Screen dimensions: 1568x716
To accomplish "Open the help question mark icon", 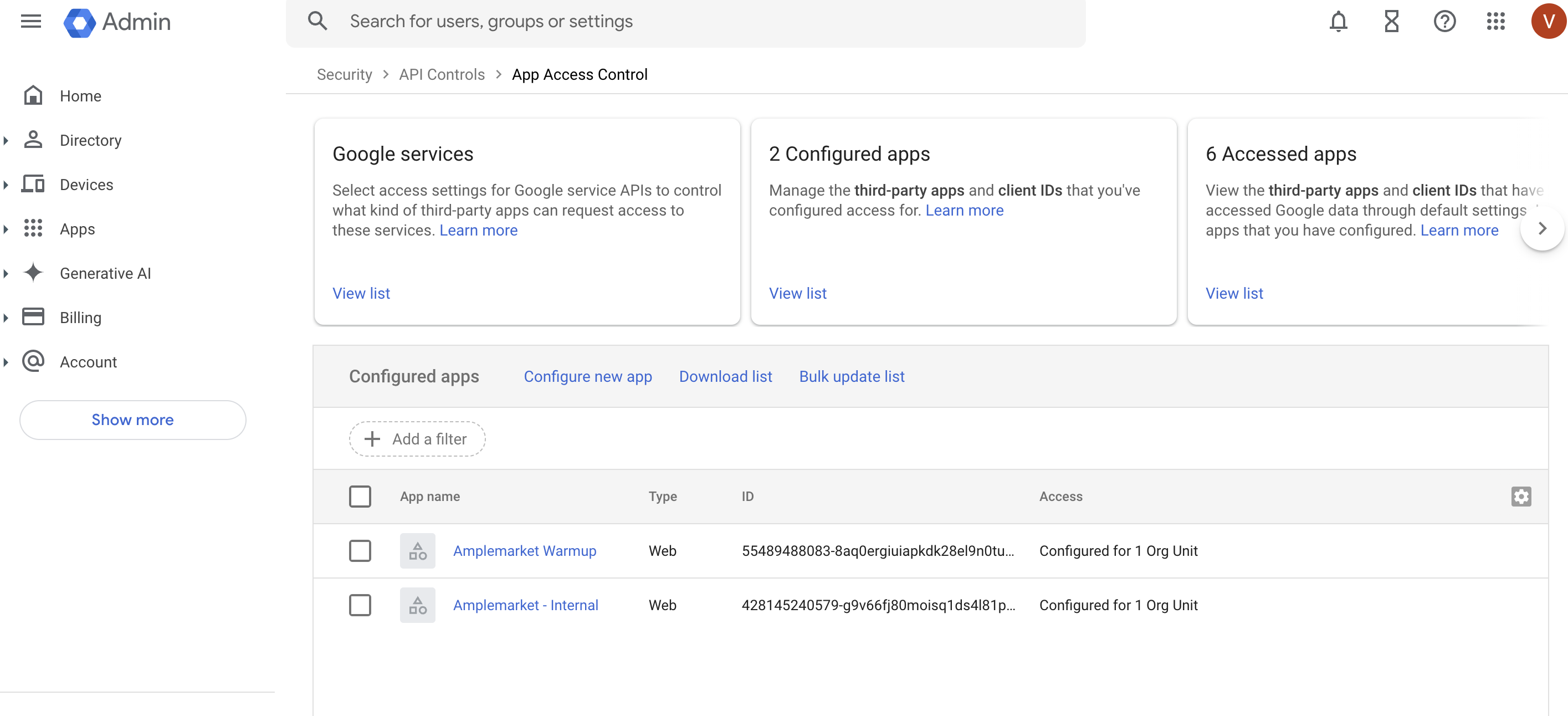I will point(1444,21).
